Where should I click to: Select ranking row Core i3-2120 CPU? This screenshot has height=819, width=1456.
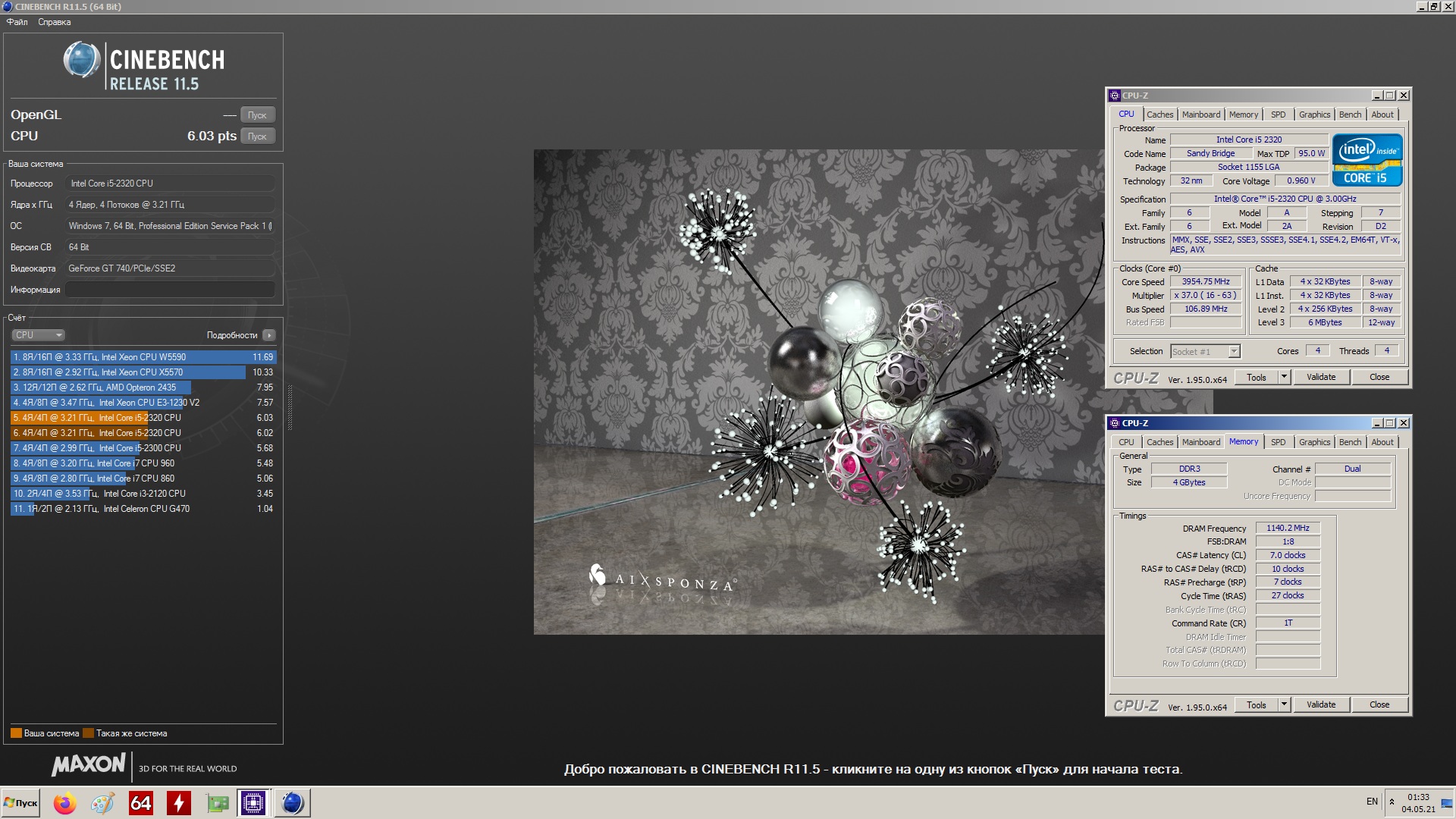click(x=143, y=494)
